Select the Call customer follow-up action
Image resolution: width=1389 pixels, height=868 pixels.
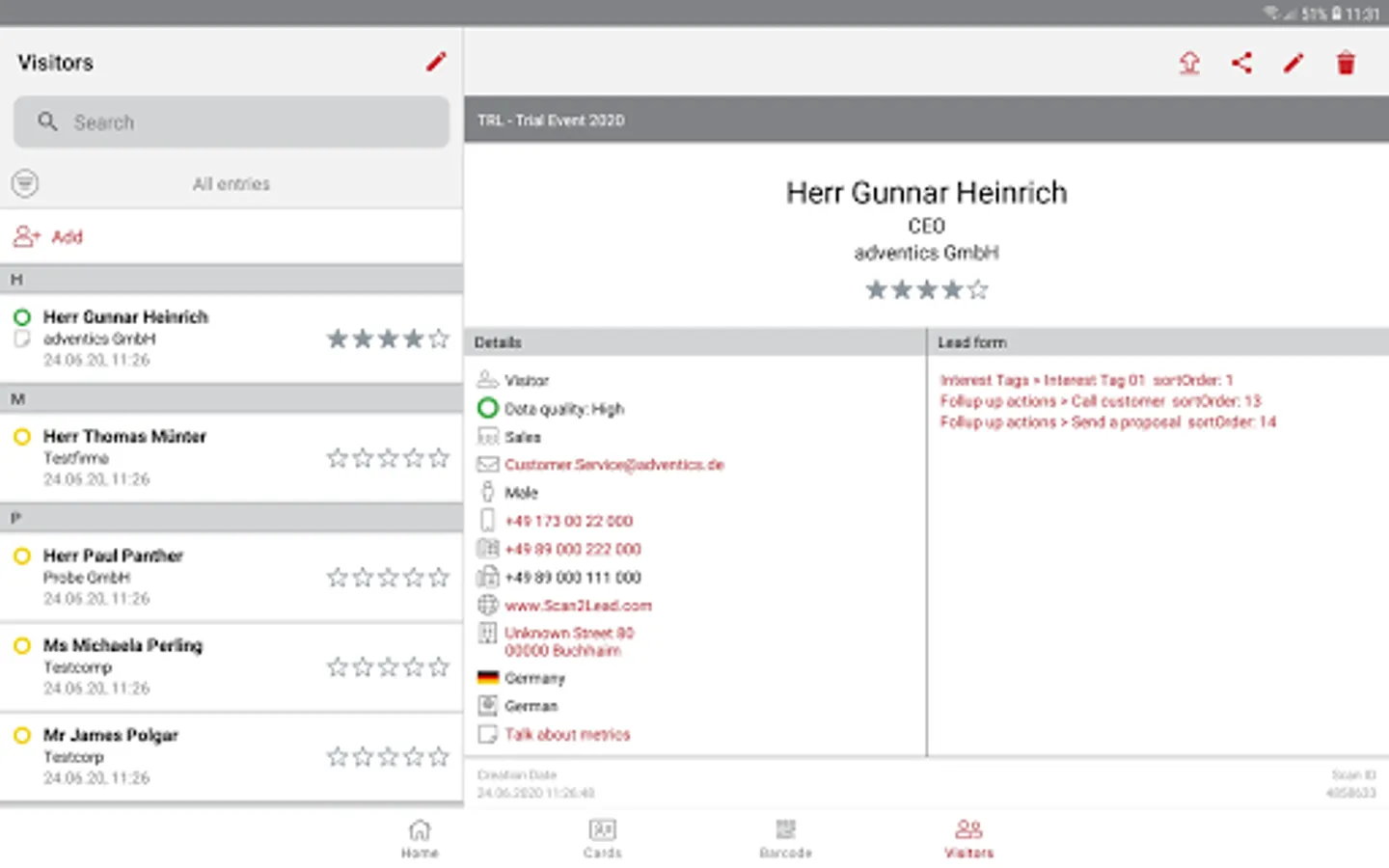point(1101,401)
